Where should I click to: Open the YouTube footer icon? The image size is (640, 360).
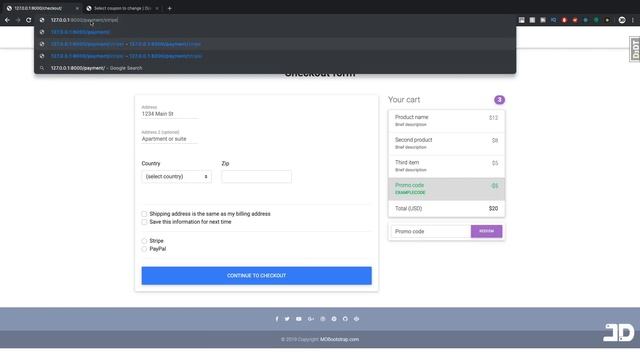click(299, 319)
